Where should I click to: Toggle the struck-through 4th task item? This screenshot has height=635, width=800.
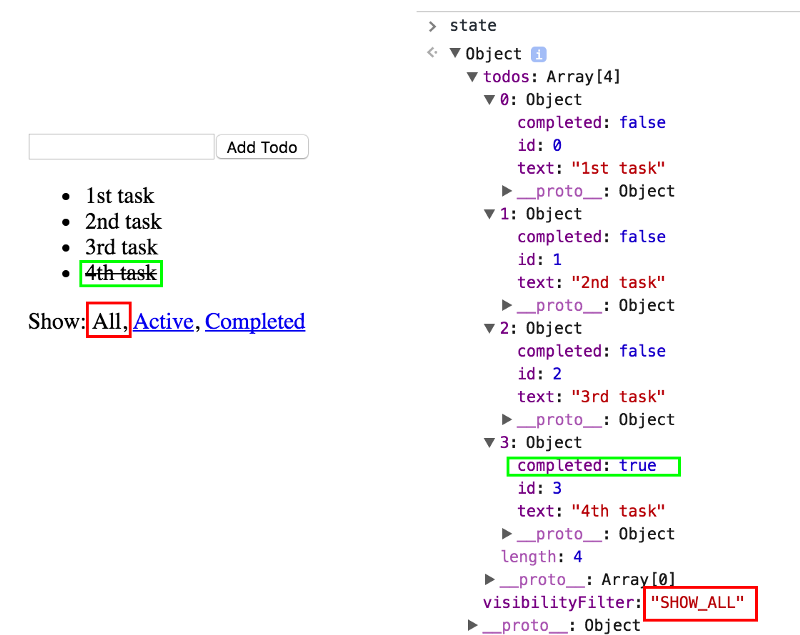point(121,273)
